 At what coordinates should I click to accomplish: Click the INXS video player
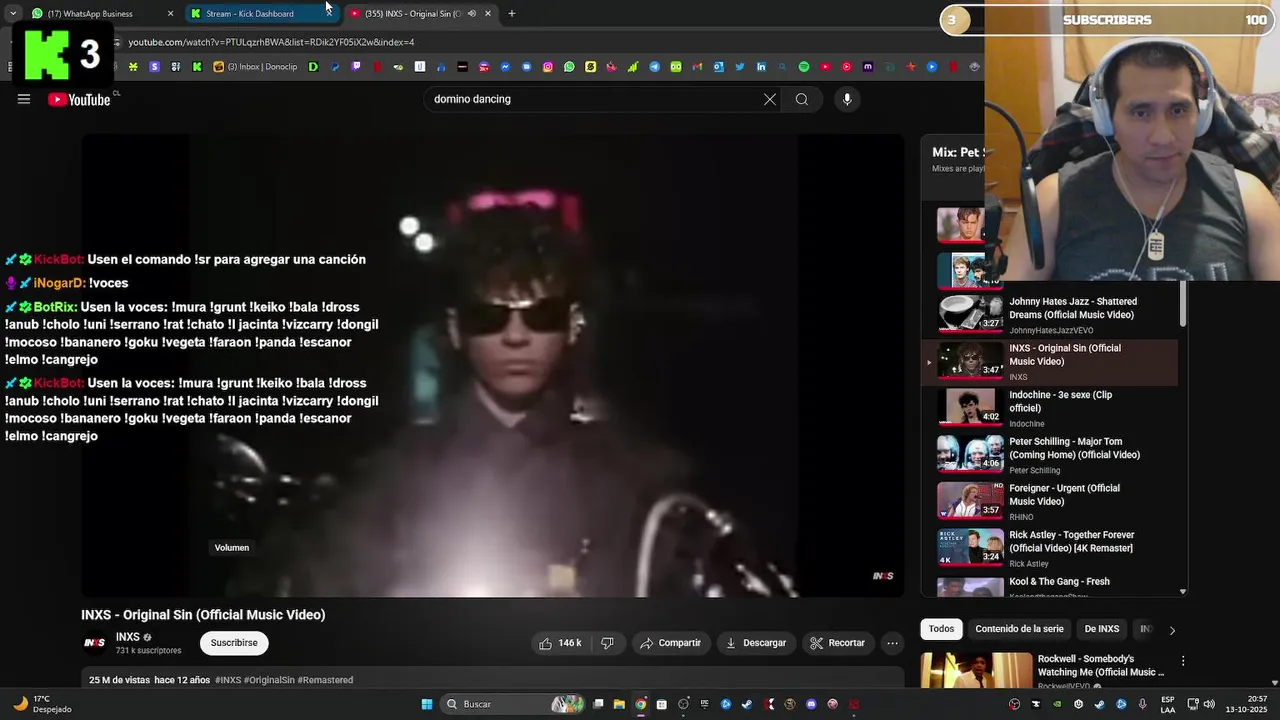492,365
